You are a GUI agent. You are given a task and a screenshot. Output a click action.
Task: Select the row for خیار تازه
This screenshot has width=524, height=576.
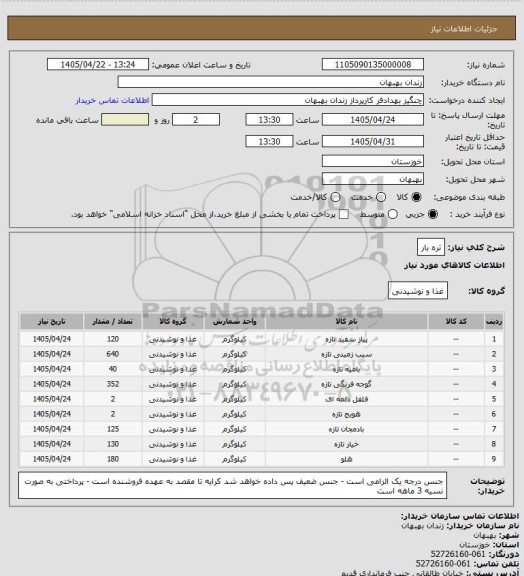pyautogui.click(x=262, y=444)
